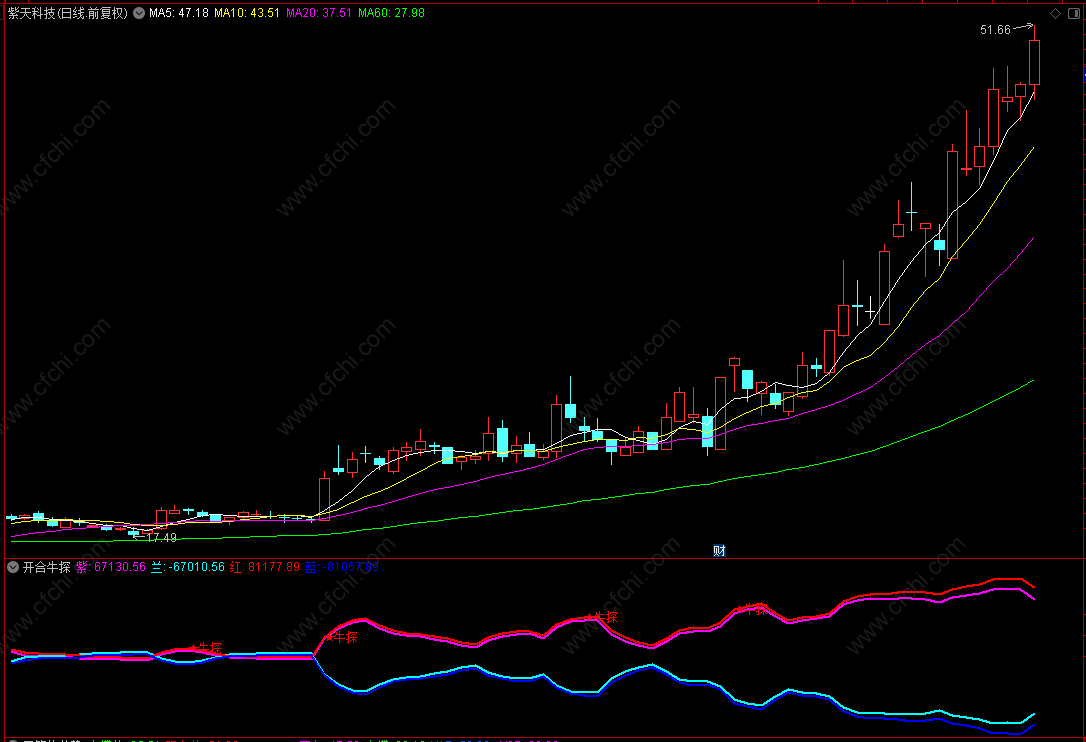Click the 17.49 low price label
1086x742 pixels.
(x=161, y=538)
